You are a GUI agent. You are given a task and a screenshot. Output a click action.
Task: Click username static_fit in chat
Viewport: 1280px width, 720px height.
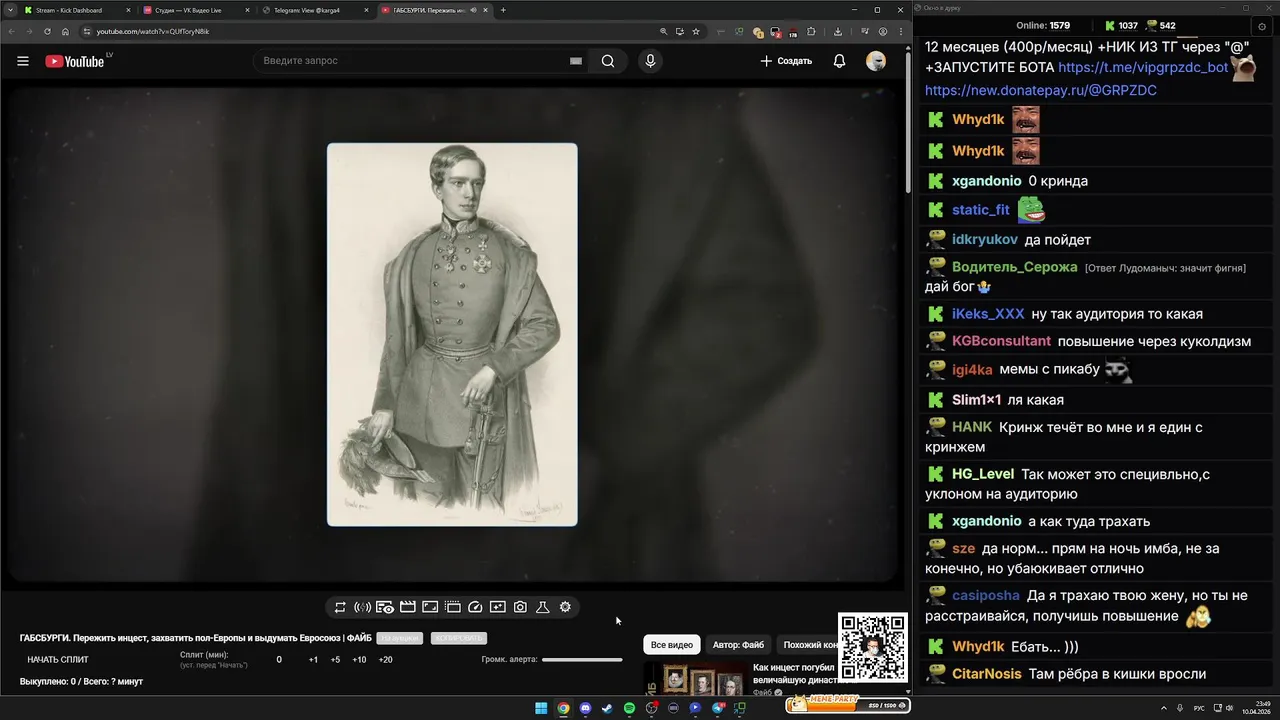[981, 210]
